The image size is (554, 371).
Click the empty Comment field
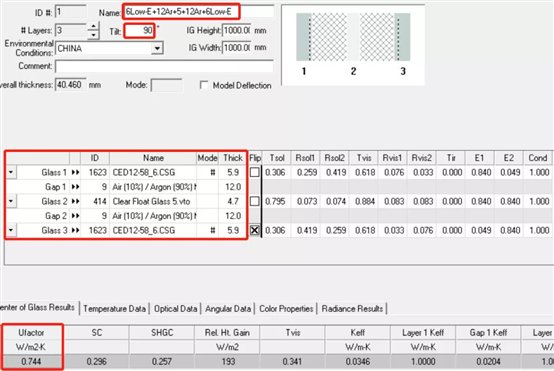164,66
